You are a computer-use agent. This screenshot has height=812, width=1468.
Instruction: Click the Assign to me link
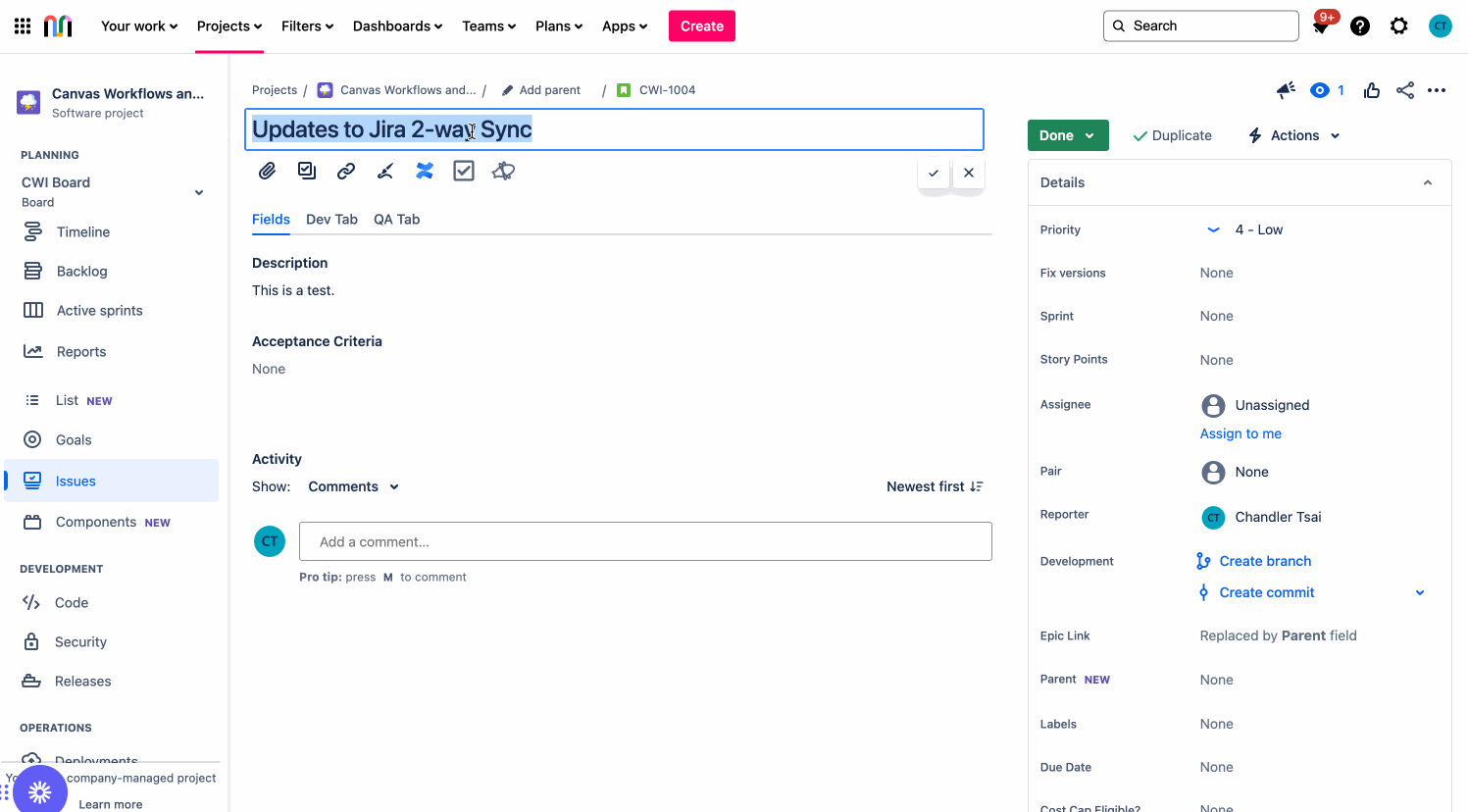tap(1240, 433)
